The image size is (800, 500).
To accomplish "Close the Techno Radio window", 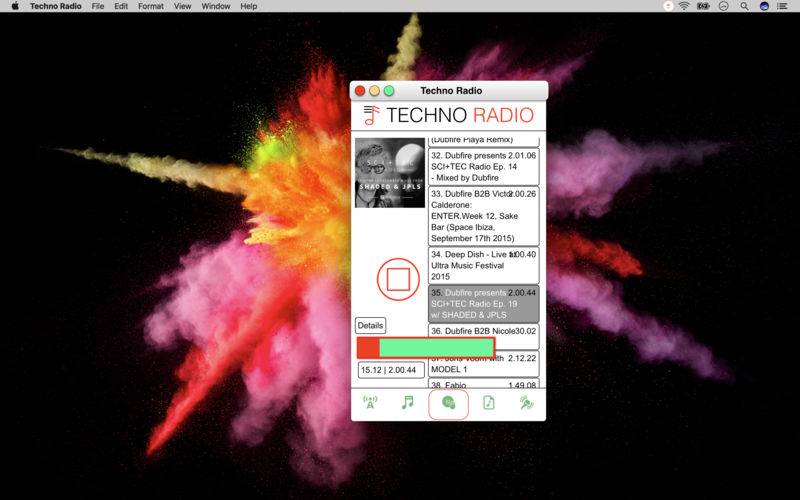I will [x=360, y=90].
